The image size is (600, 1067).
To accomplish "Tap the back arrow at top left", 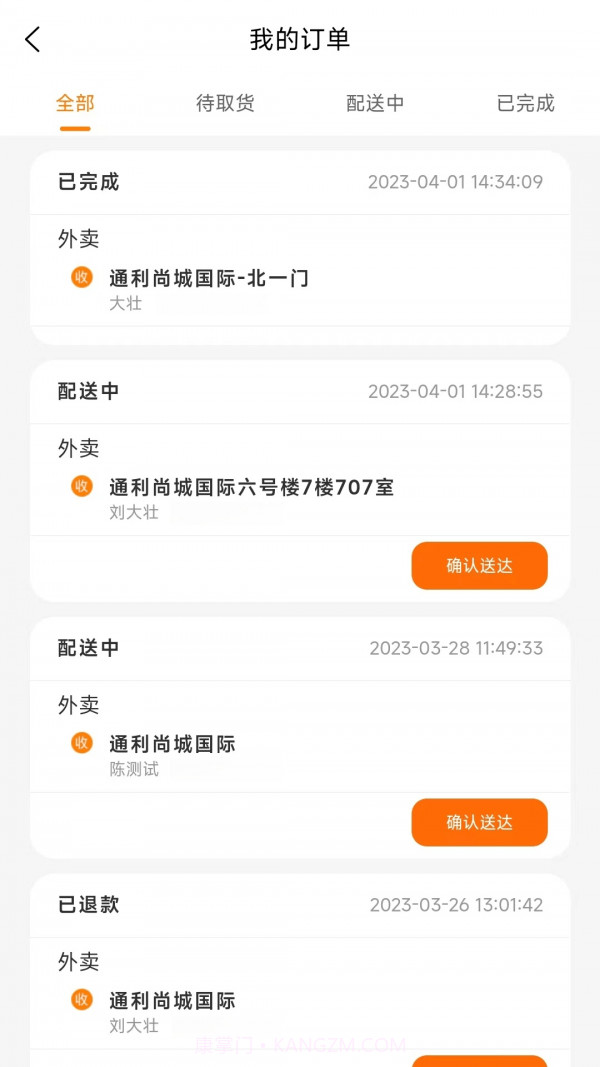I will (x=31, y=39).
